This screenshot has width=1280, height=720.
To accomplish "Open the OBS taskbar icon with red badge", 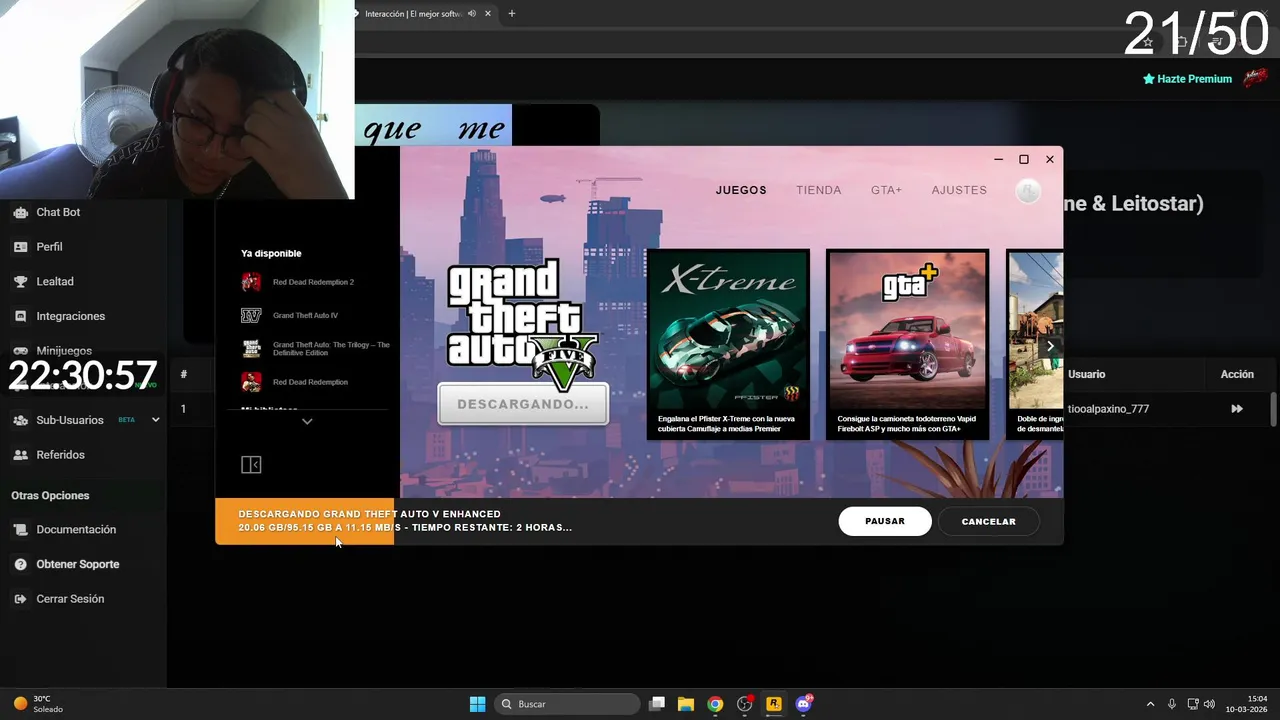I will tap(745, 704).
